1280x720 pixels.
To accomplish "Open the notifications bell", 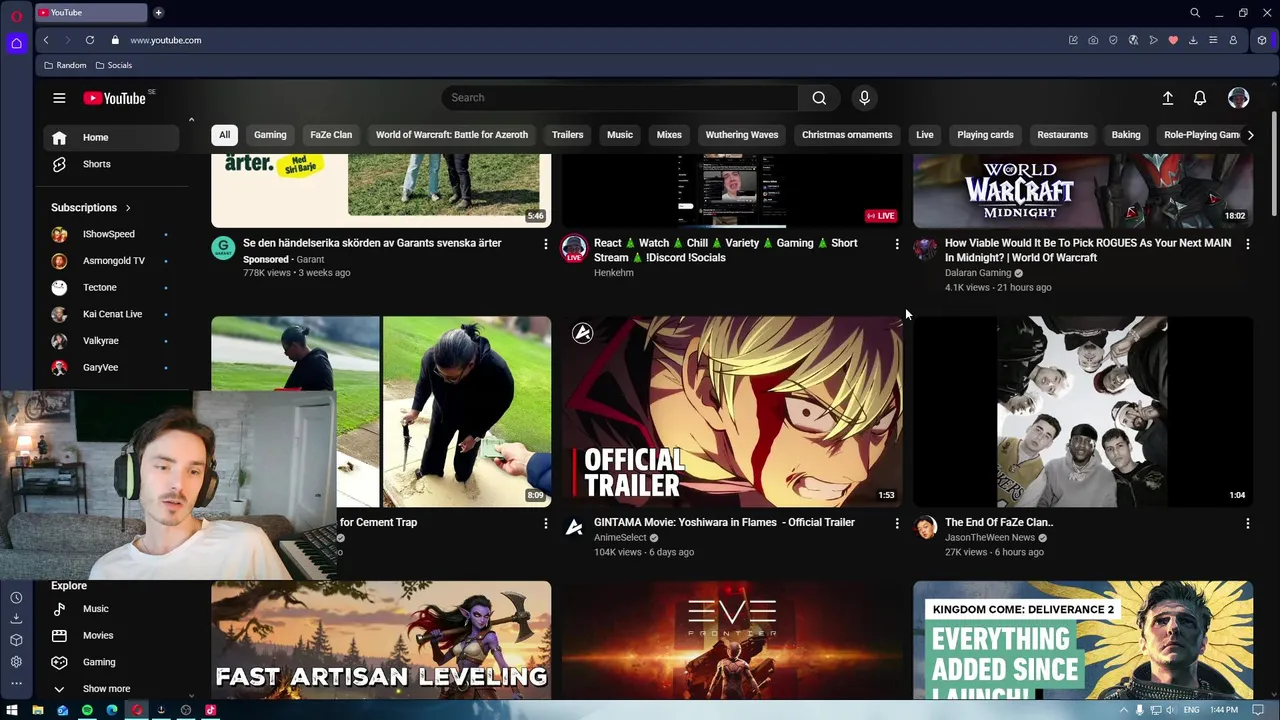I will 1200,98.
